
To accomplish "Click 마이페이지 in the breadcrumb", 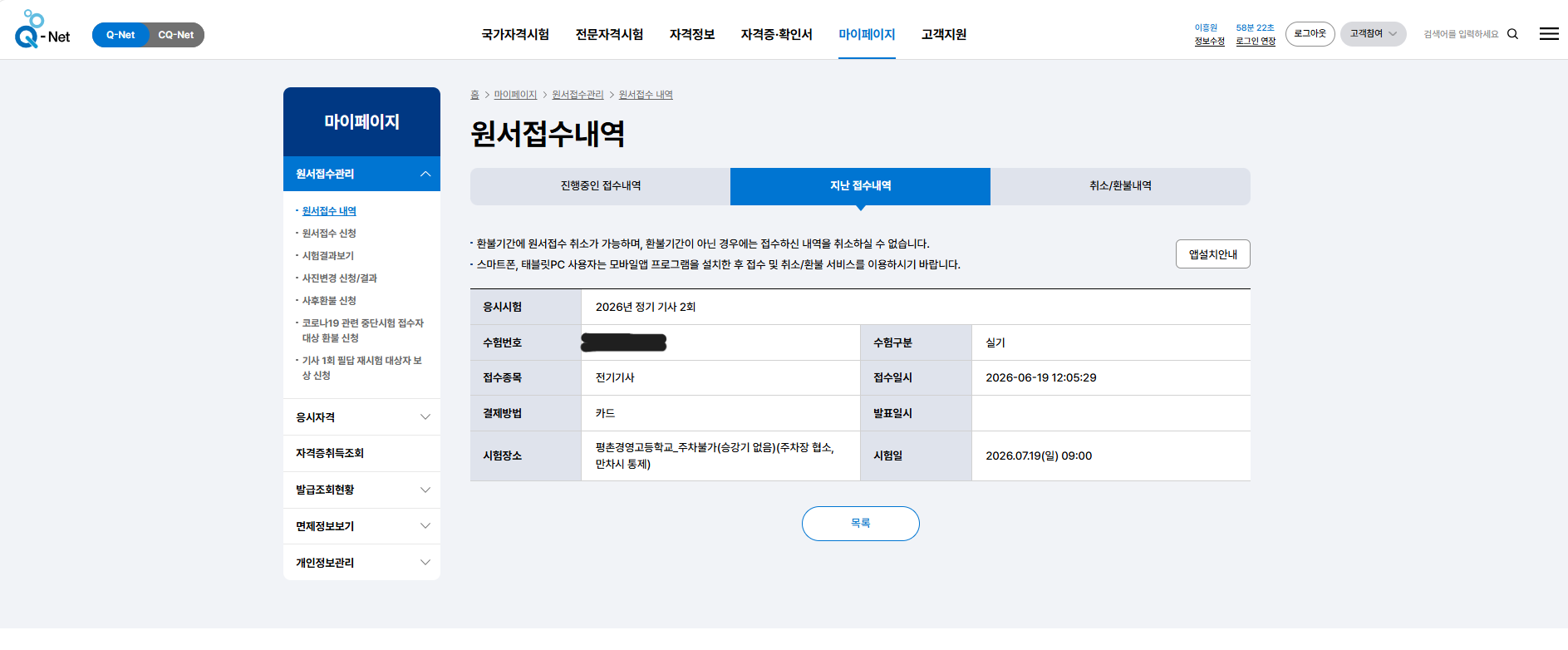I will pyautogui.click(x=515, y=95).
